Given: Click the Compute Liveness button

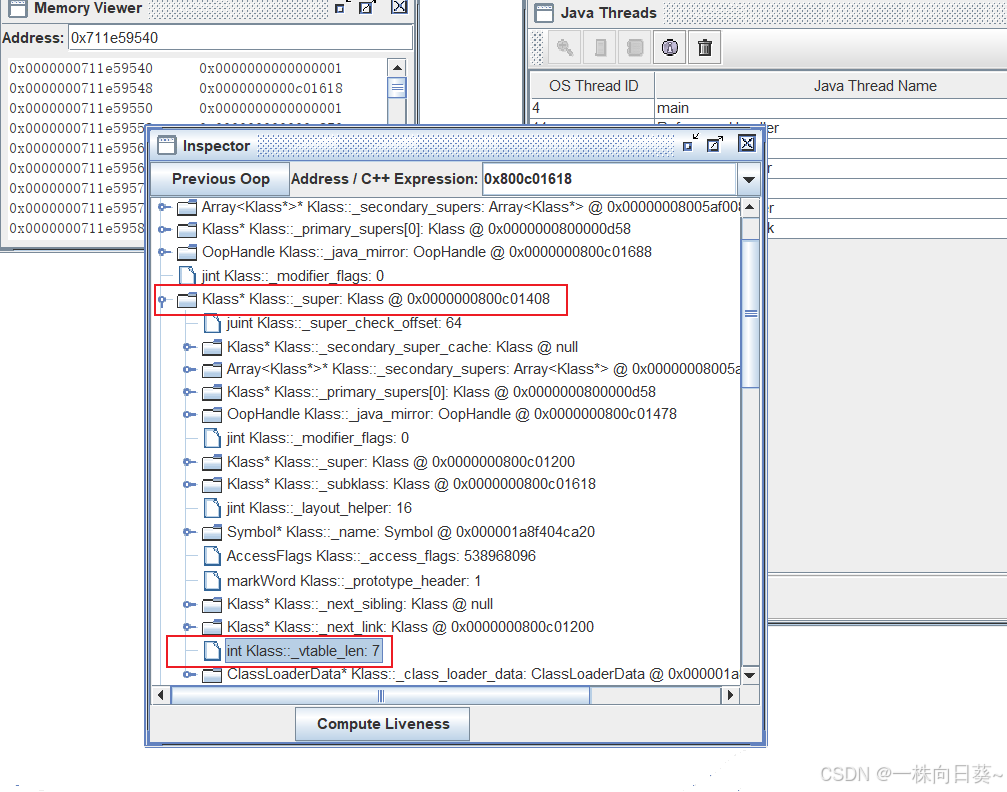Looking at the screenshot, I should tap(383, 724).
